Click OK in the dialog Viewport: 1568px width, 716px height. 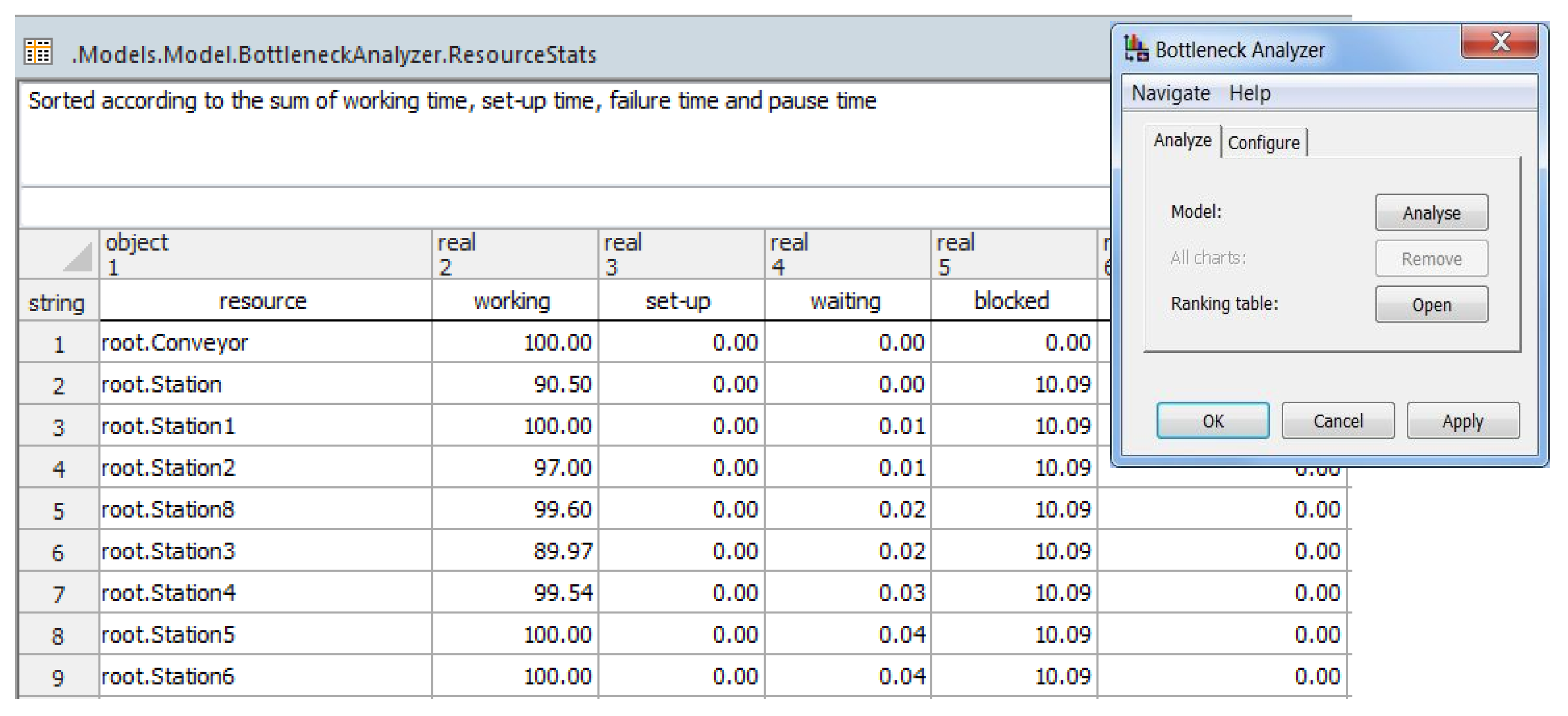[1213, 421]
